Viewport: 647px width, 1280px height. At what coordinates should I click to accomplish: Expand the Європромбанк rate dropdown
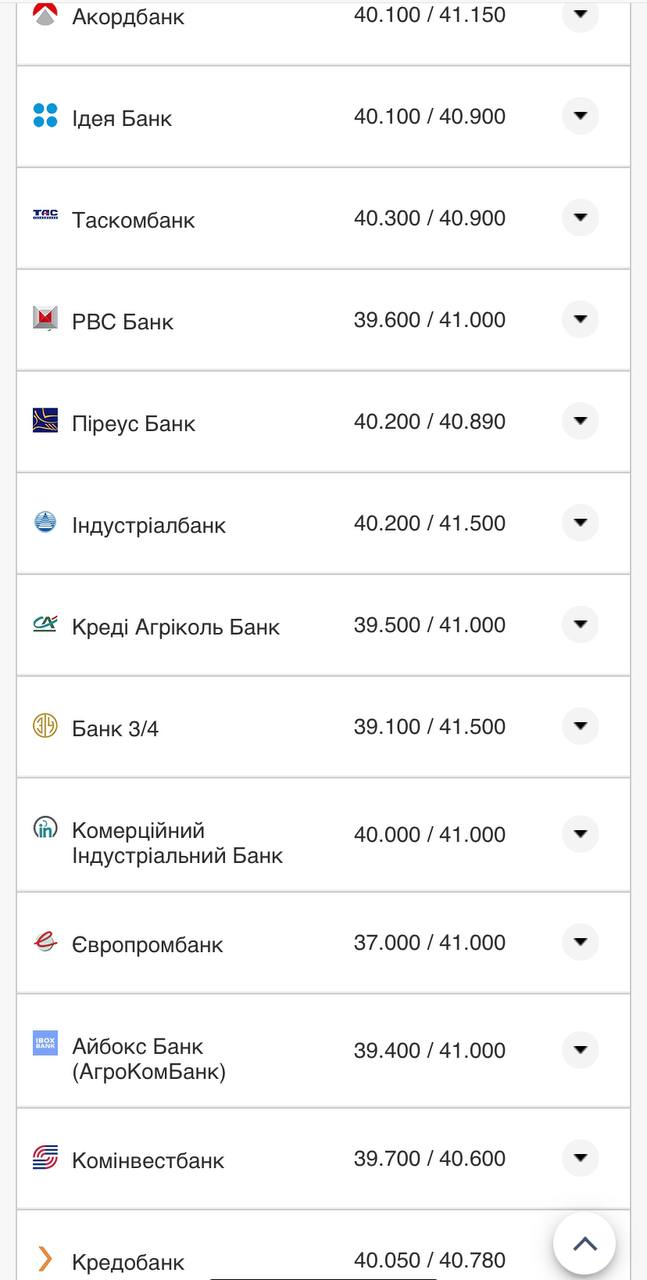coord(580,942)
